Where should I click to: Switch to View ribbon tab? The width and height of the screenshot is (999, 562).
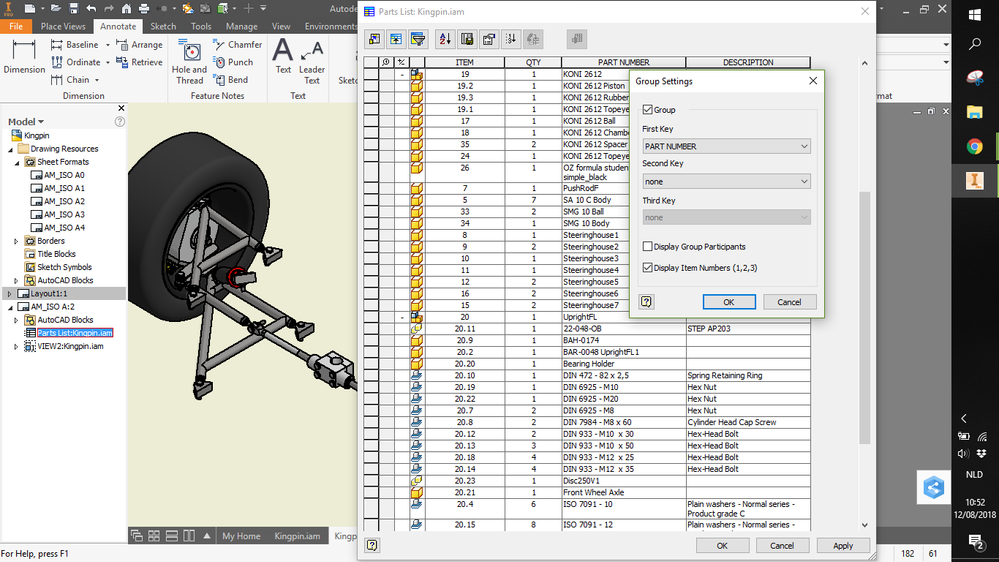click(x=281, y=26)
